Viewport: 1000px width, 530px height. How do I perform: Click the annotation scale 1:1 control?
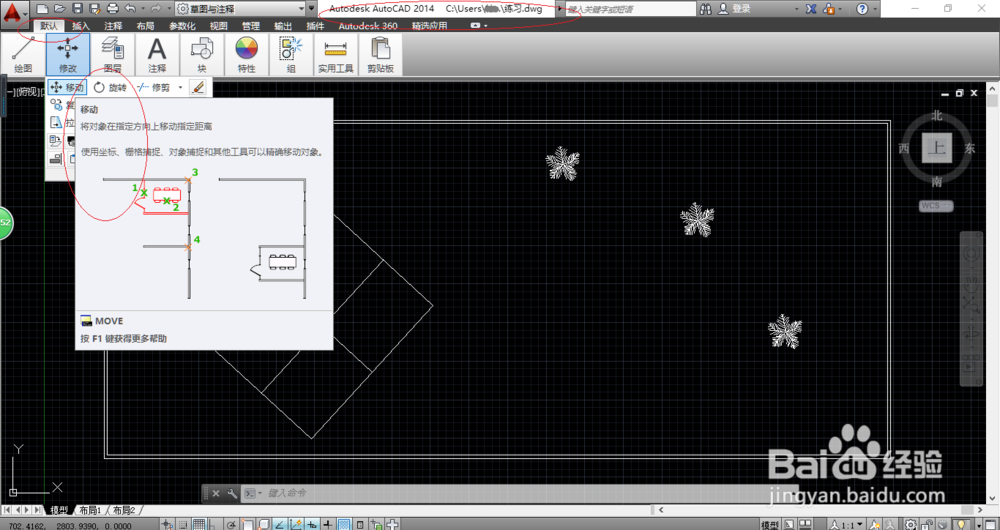pyautogui.click(x=846, y=524)
